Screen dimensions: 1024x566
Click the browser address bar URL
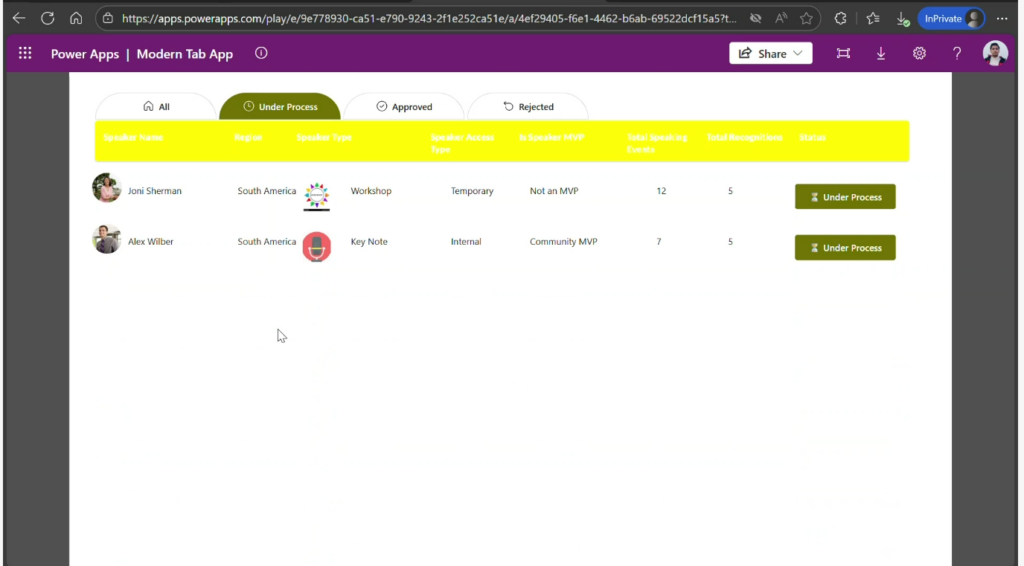tap(430, 18)
